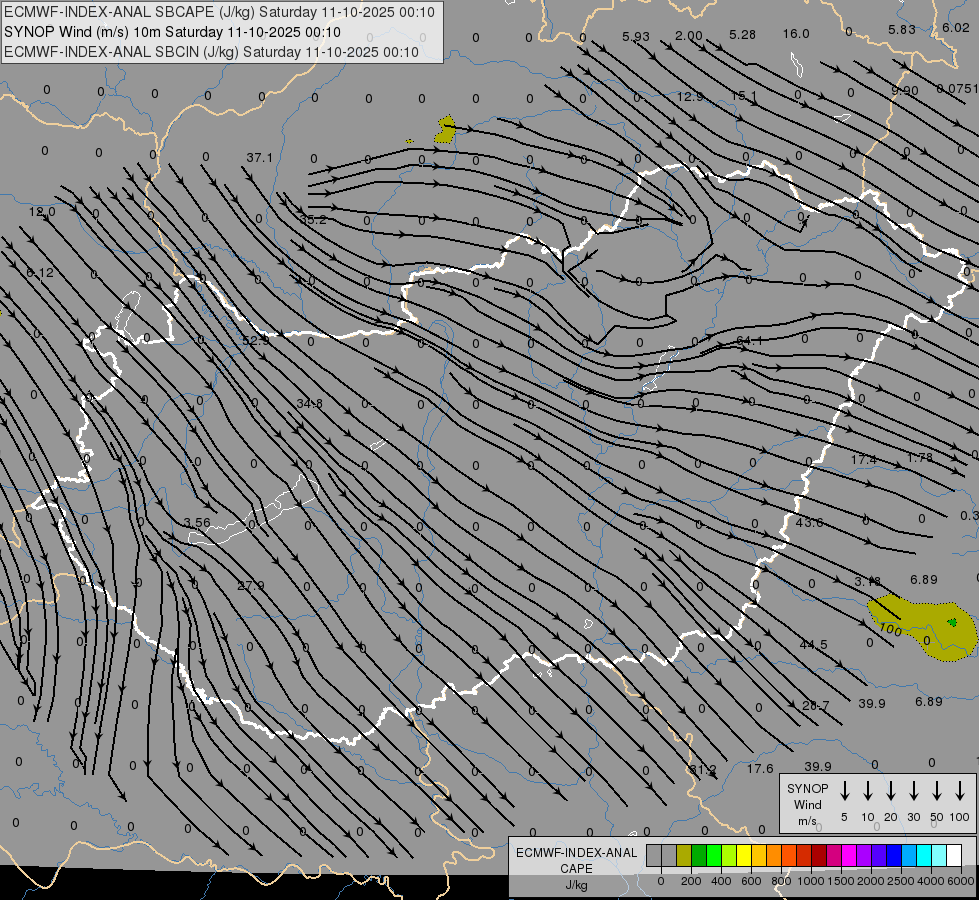Viewport: 979px width, 900px height.
Task: Click the value 12.9 on the map
Action: coord(690,97)
